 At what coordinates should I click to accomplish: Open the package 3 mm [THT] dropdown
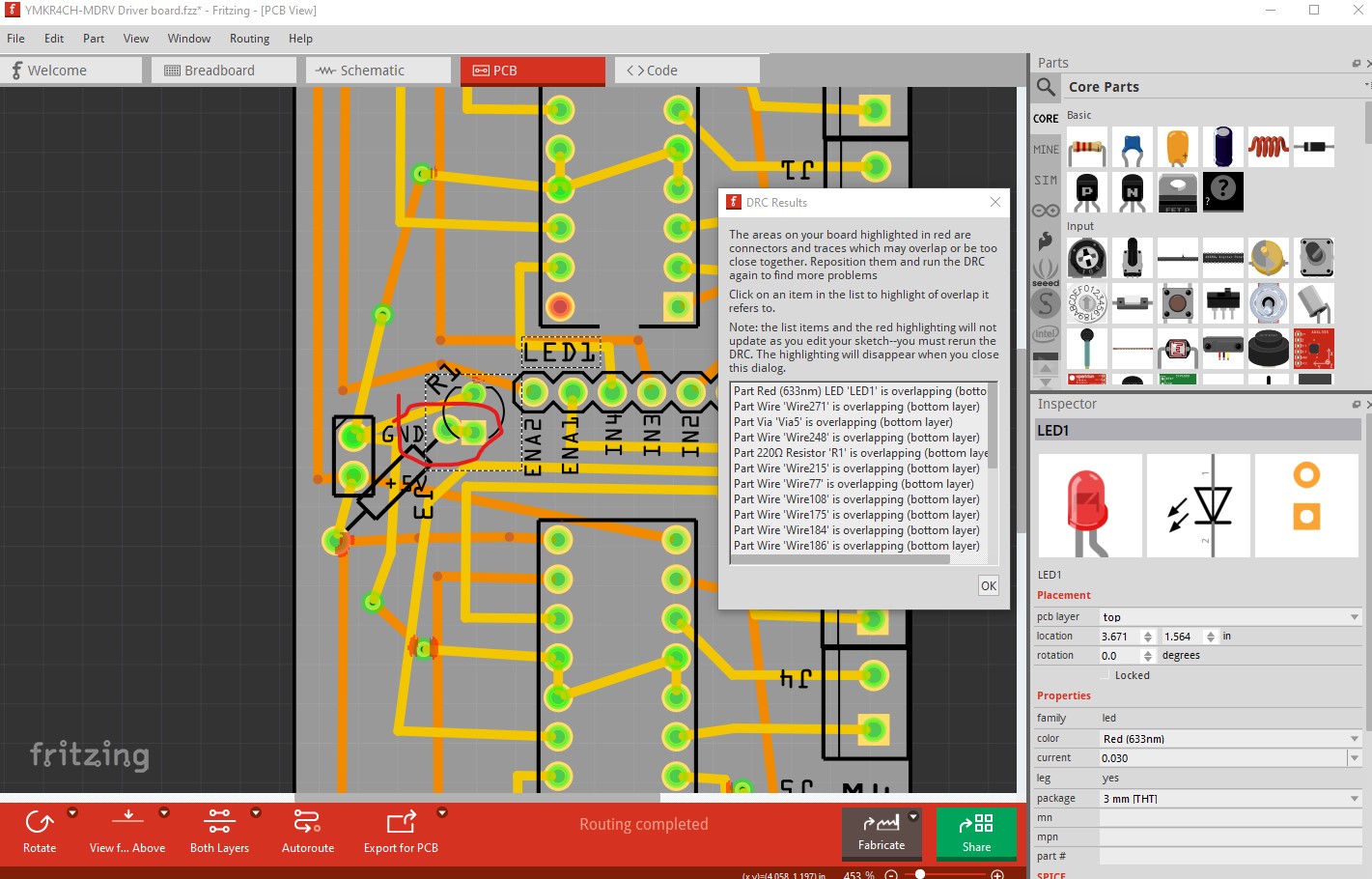pos(1230,799)
